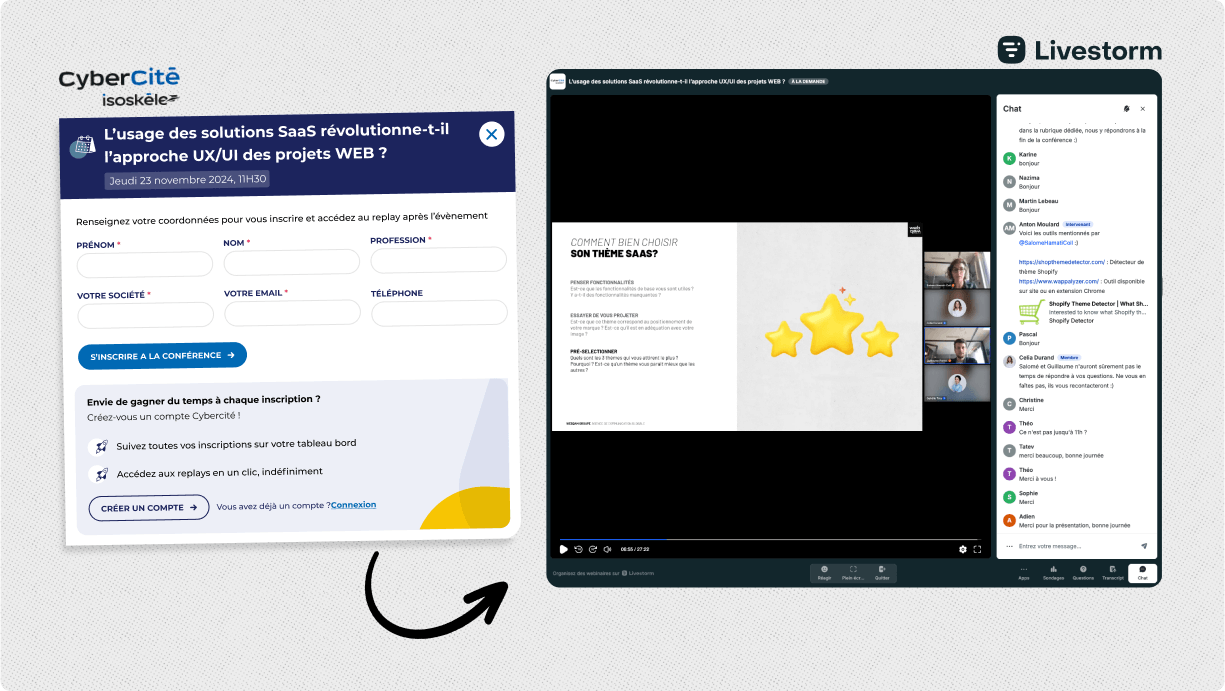Play the webinar replay video
Screen dimensions: 1225x691
click(x=563, y=549)
